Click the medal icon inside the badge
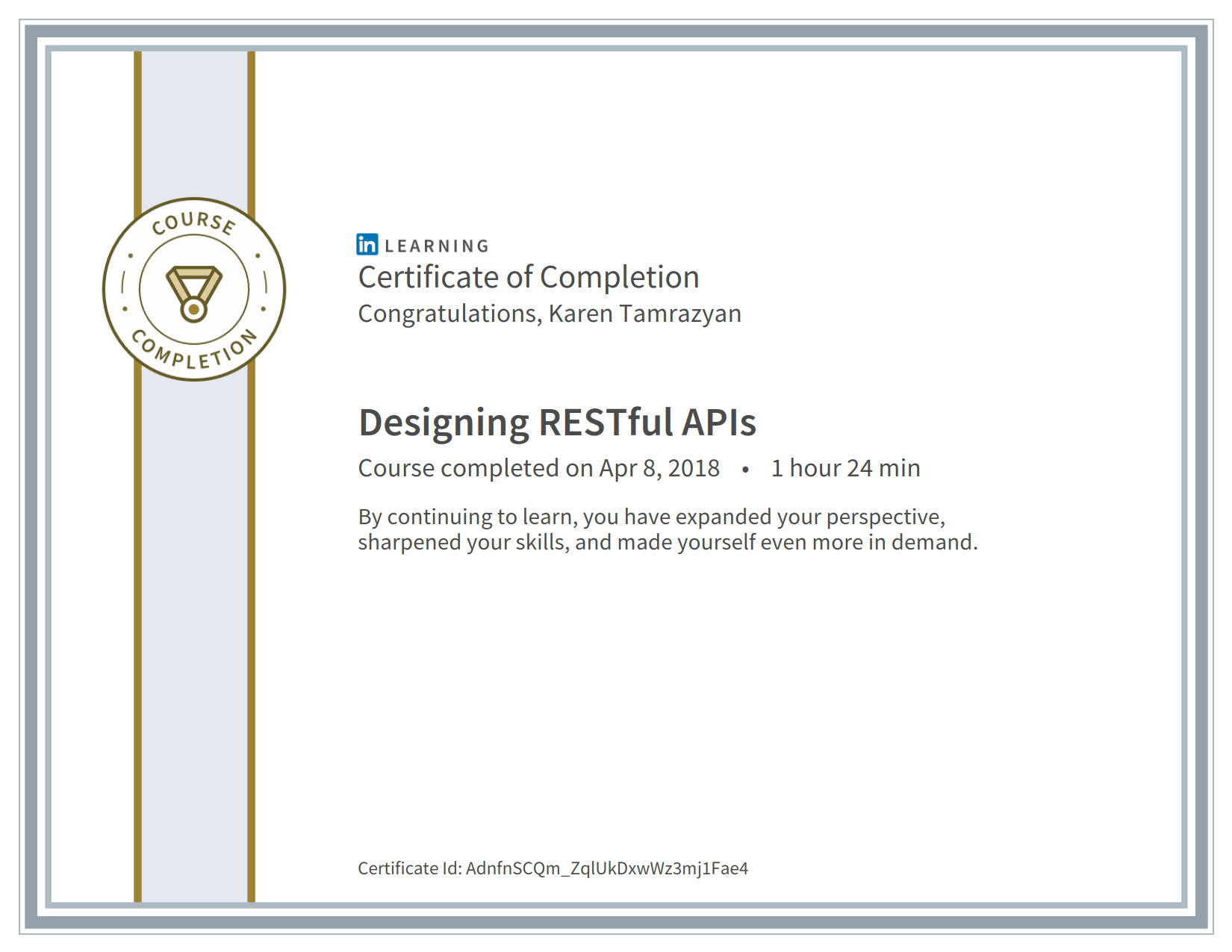Viewport: 1232px width, 952px height. point(193,293)
